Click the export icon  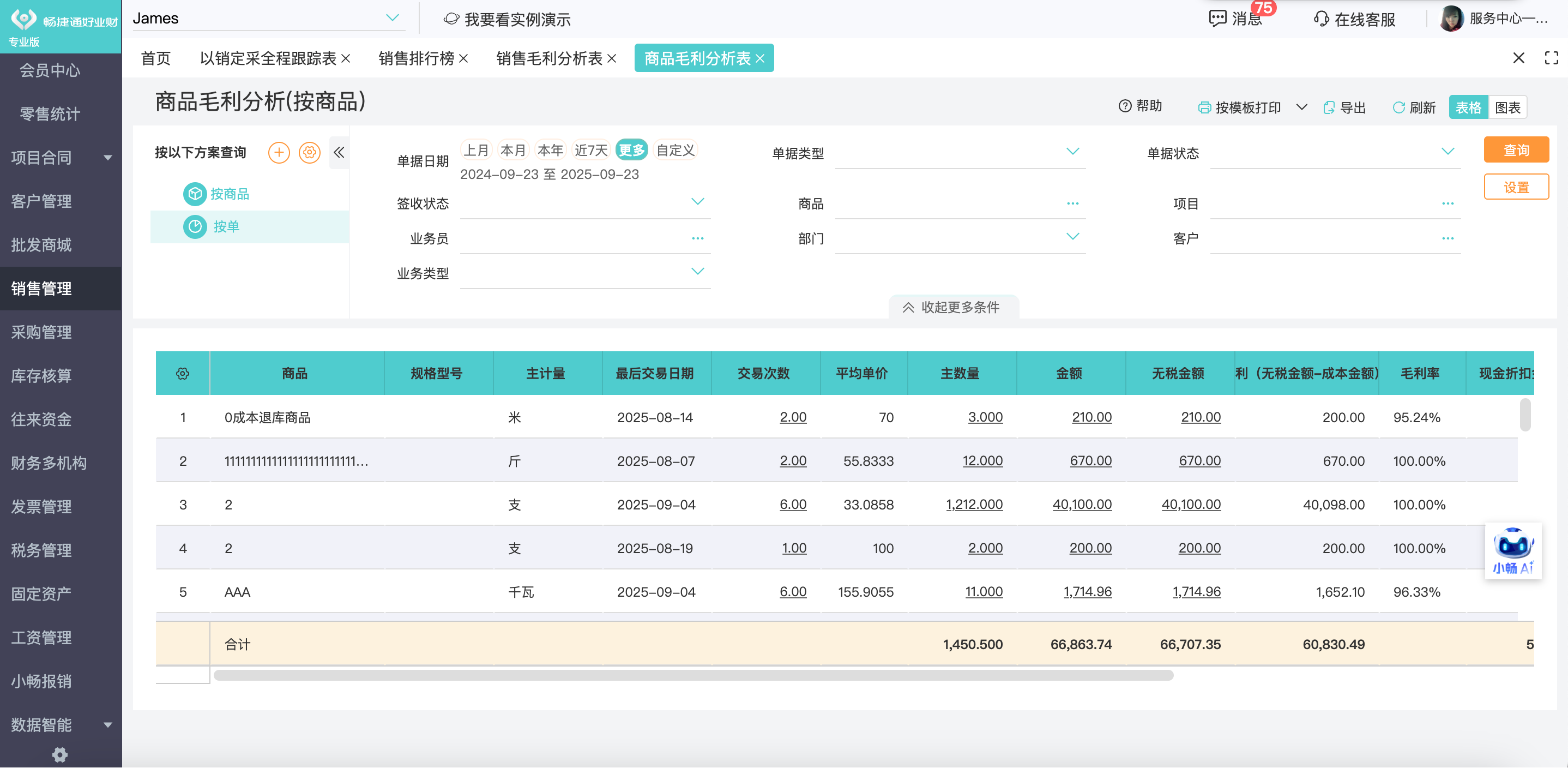tap(1329, 107)
